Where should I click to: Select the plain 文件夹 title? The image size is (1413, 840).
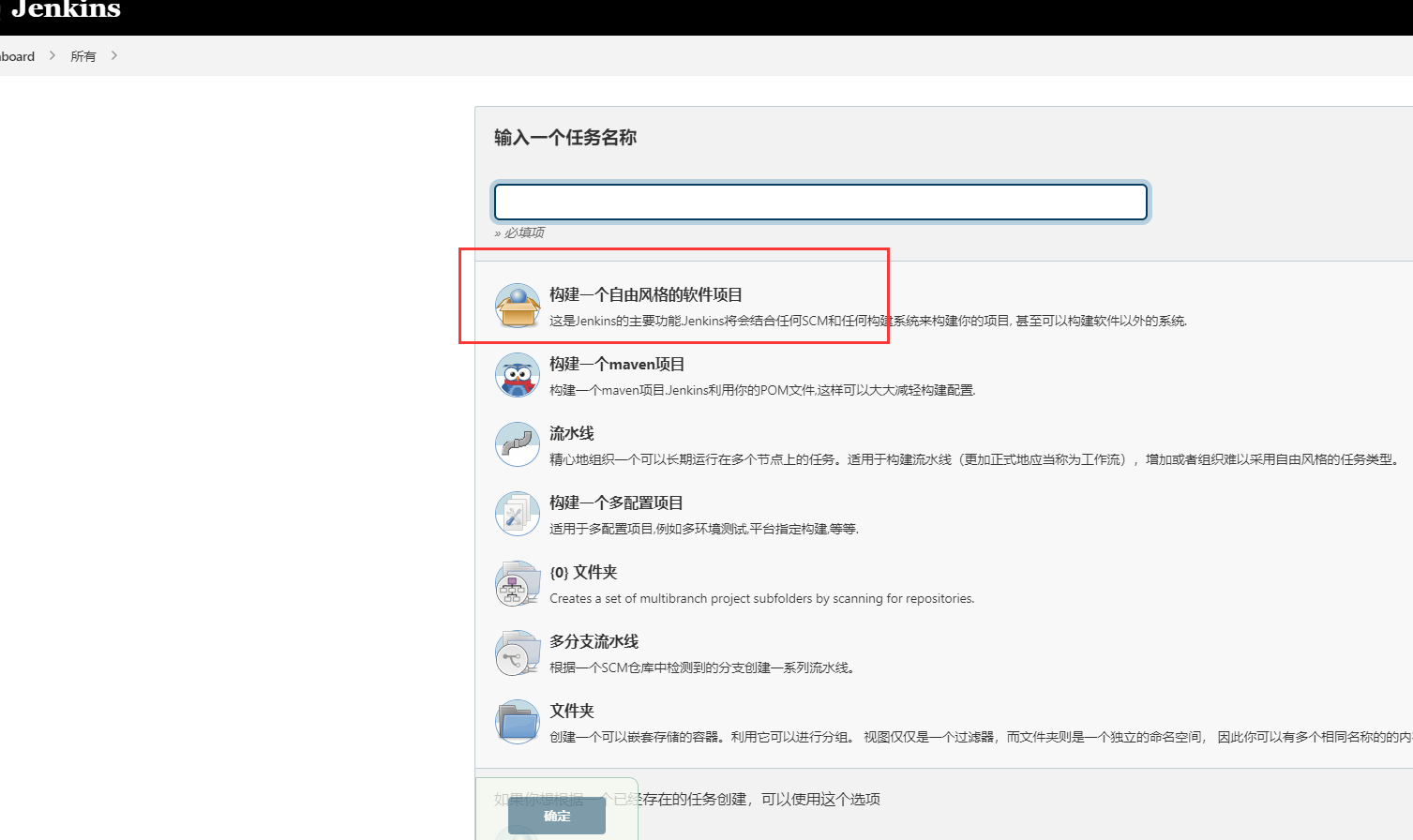coord(572,711)
